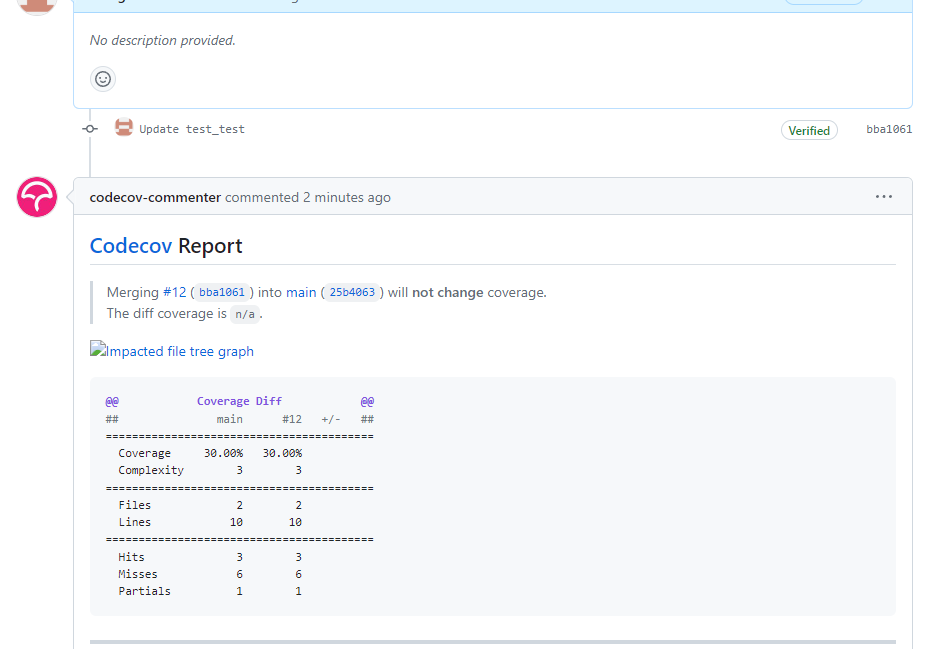Open the main branch link
This screenshot has height=649, width=926.
pos(301,292)
